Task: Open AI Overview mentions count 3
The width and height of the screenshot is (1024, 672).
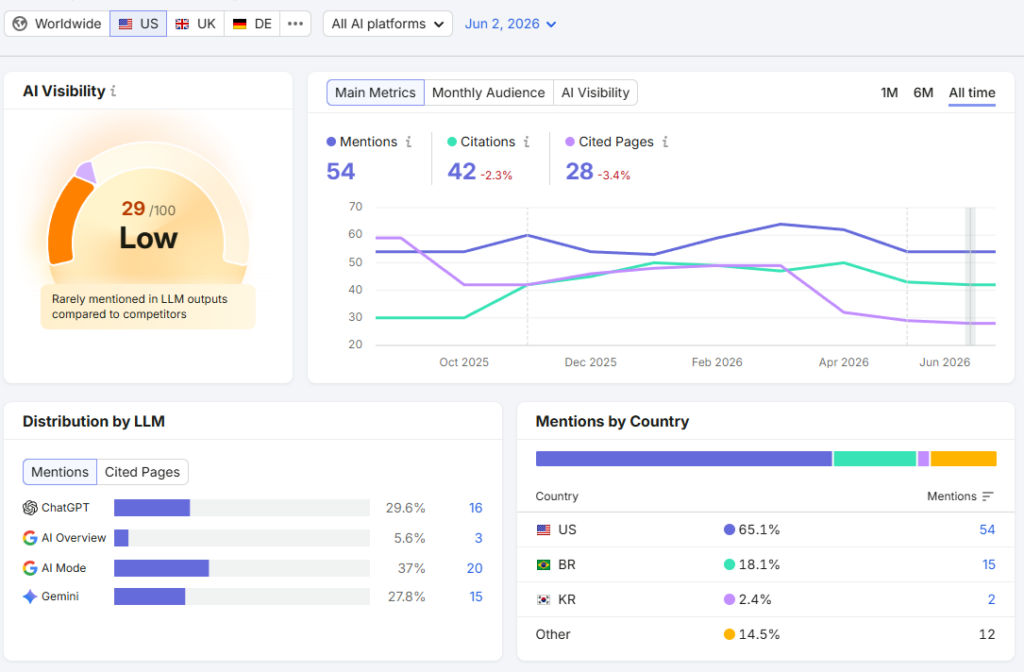Action: 478,538
